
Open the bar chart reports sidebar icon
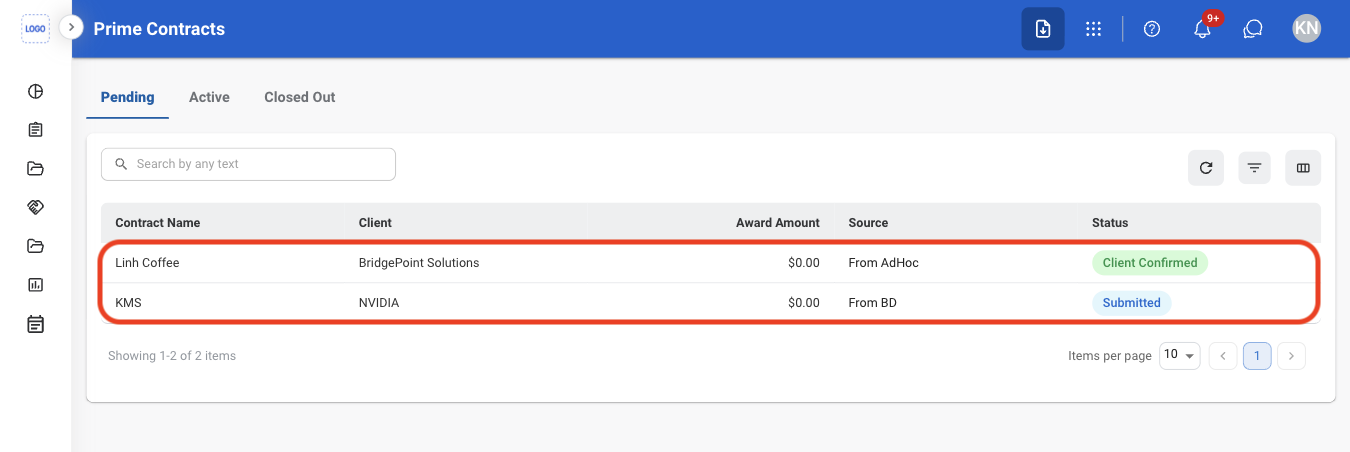coord(36,285)
